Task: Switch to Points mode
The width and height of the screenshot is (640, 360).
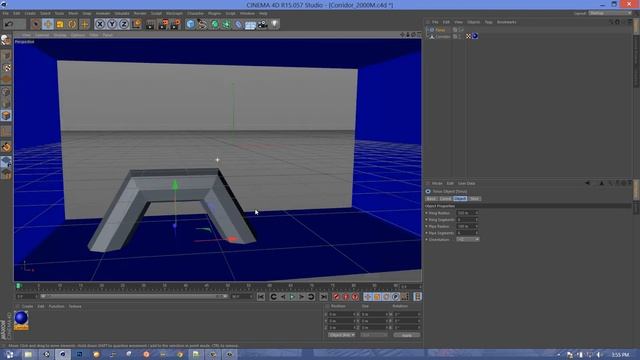Action: (x=6, y=92)
